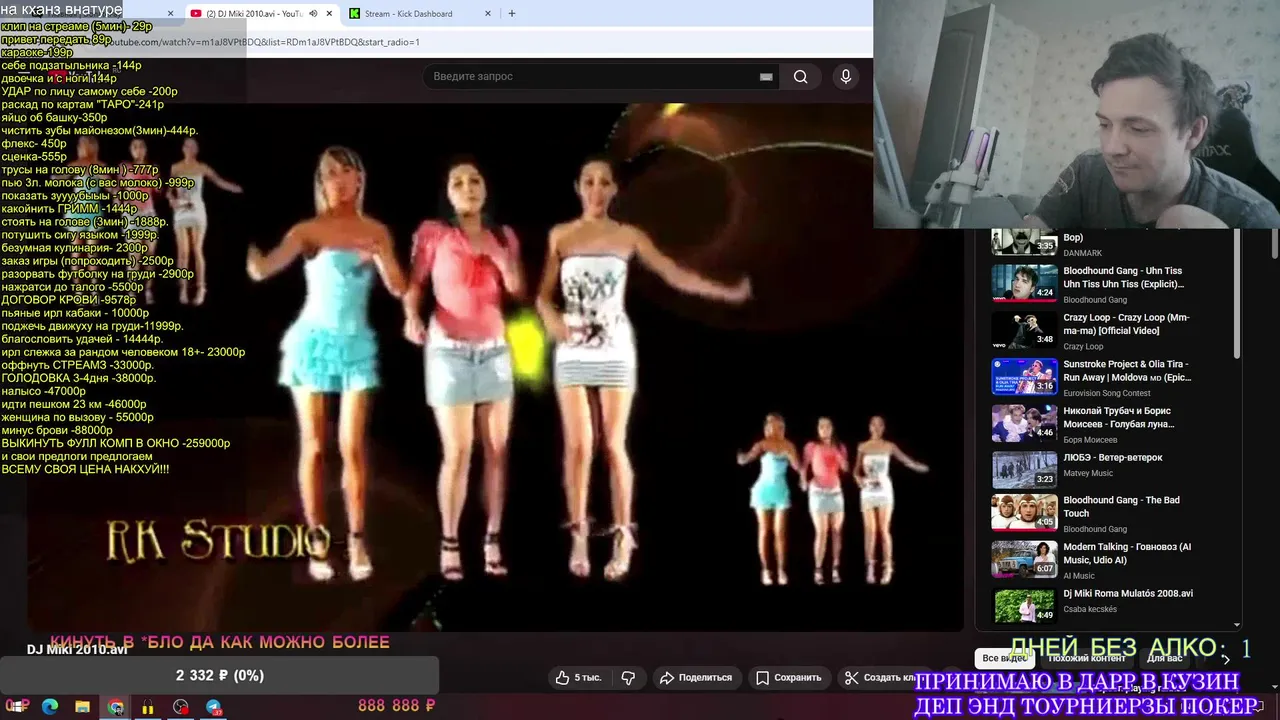Close the Kick Dashboard tab
Viewport: 1280px width, 720px height.
[x=488, y=14]
